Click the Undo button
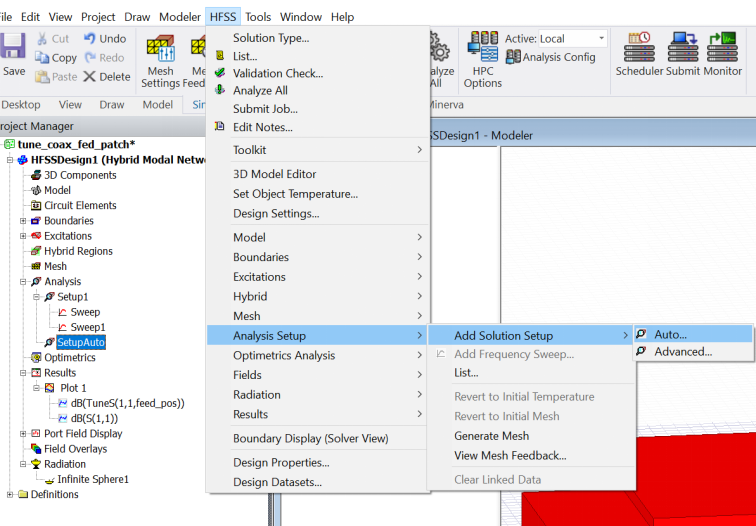Viewport: 756px width, 526px height. coord(105,39)
